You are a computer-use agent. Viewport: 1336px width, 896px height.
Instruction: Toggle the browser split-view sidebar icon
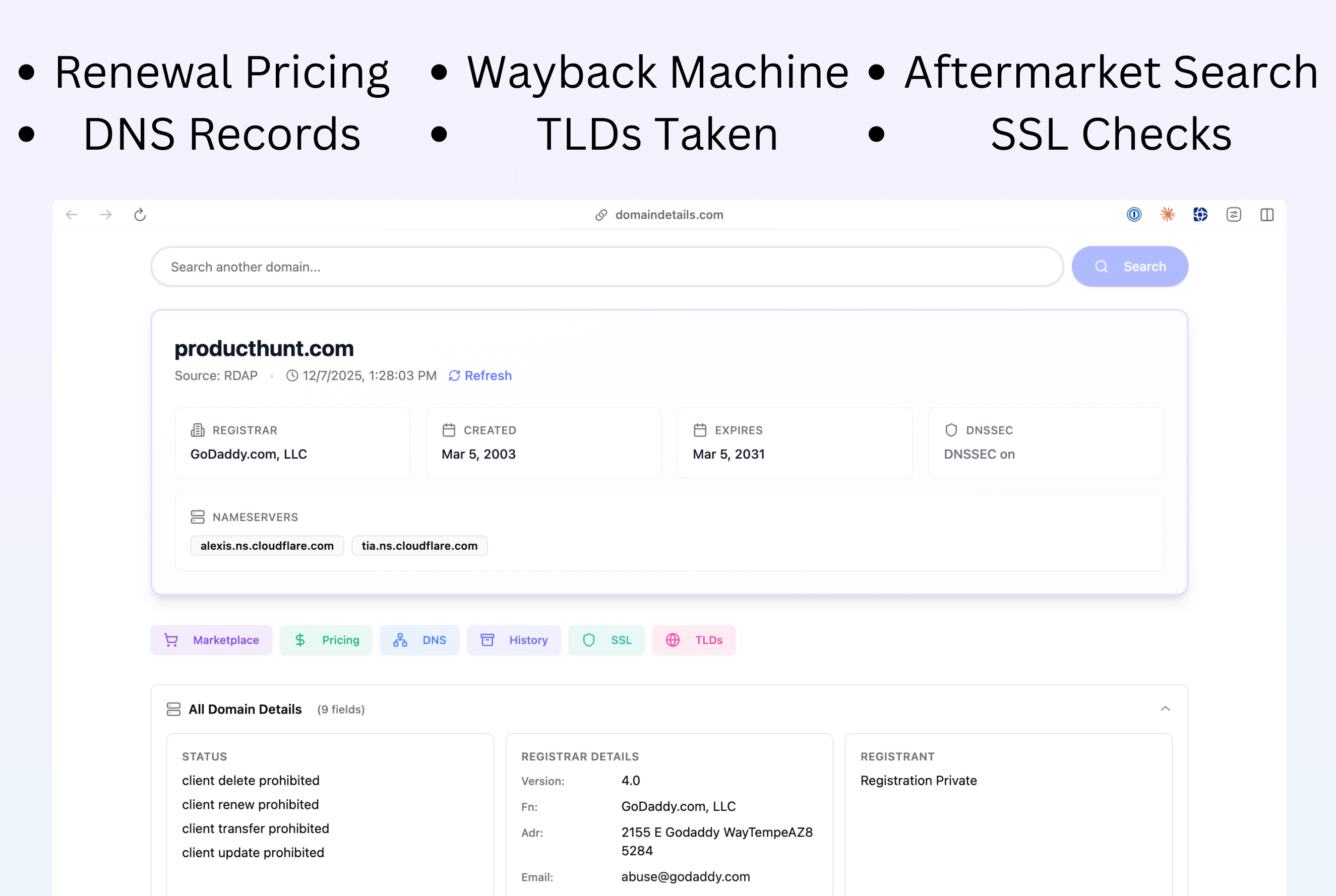point(1267,215)
